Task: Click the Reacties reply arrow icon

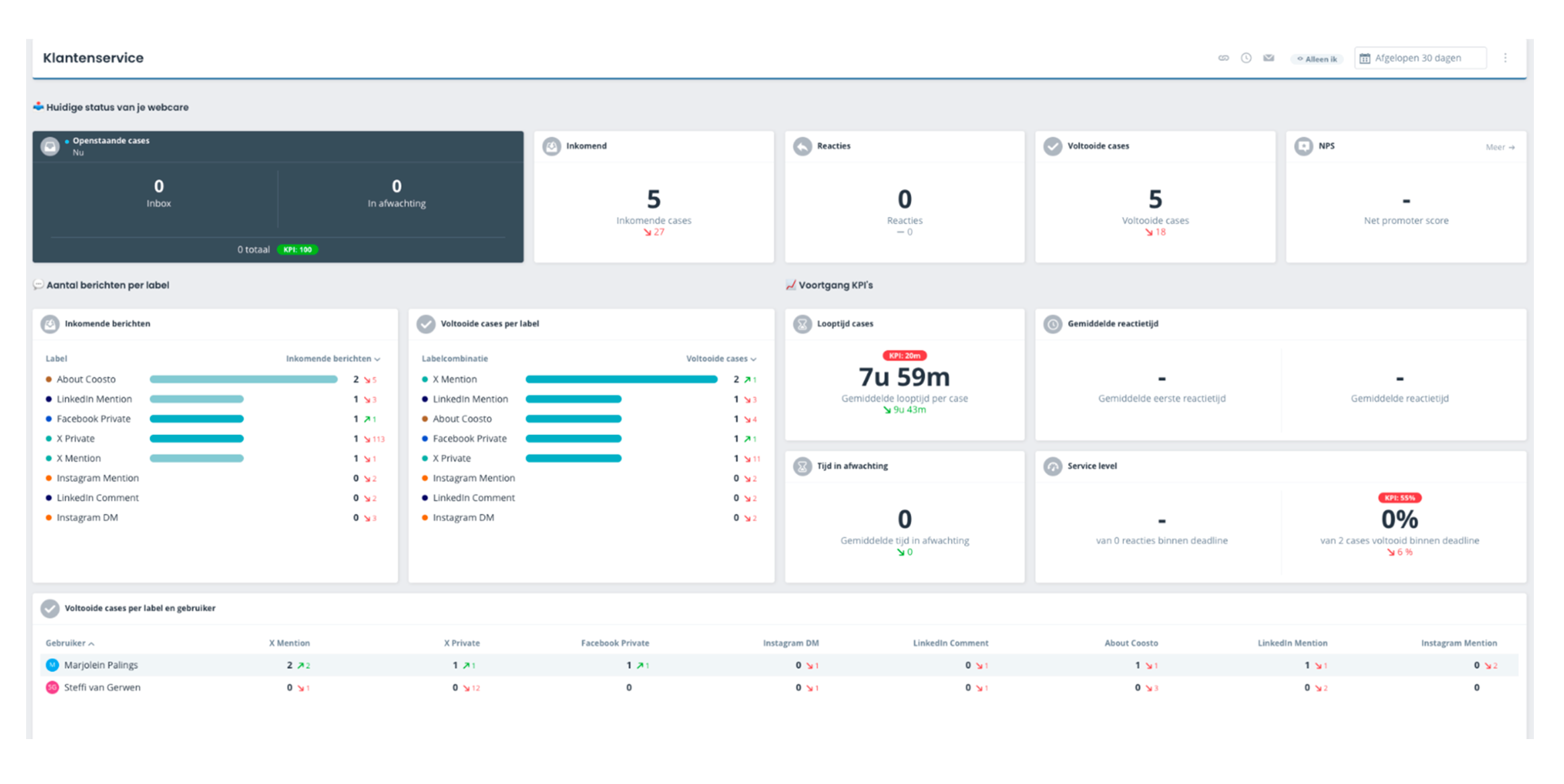Action: point(802,146)
